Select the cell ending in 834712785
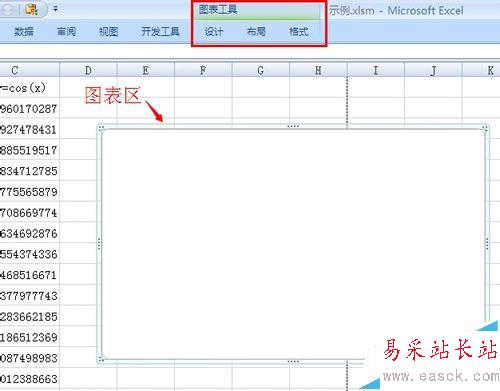The height and width of the screenshot is (391, 500). [29, 171]
